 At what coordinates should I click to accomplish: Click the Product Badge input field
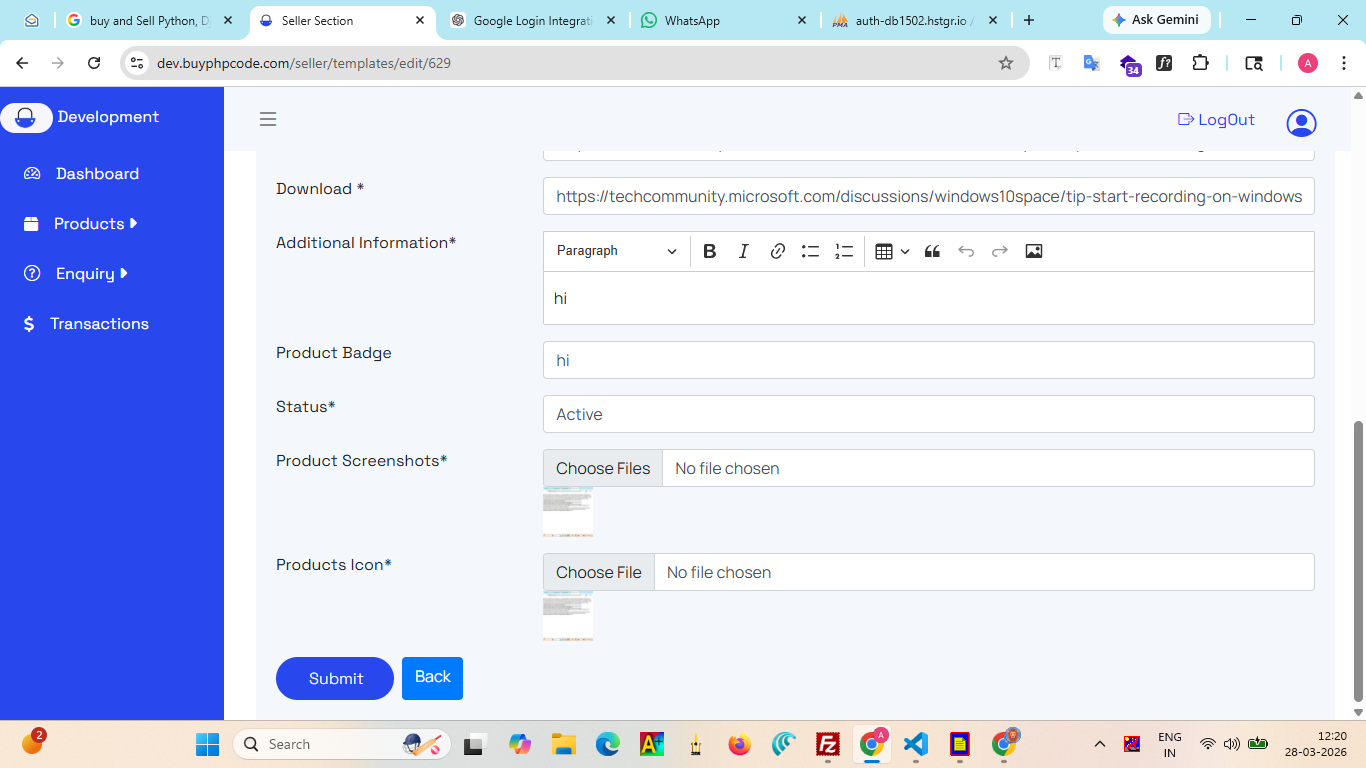tap(928, 360)
